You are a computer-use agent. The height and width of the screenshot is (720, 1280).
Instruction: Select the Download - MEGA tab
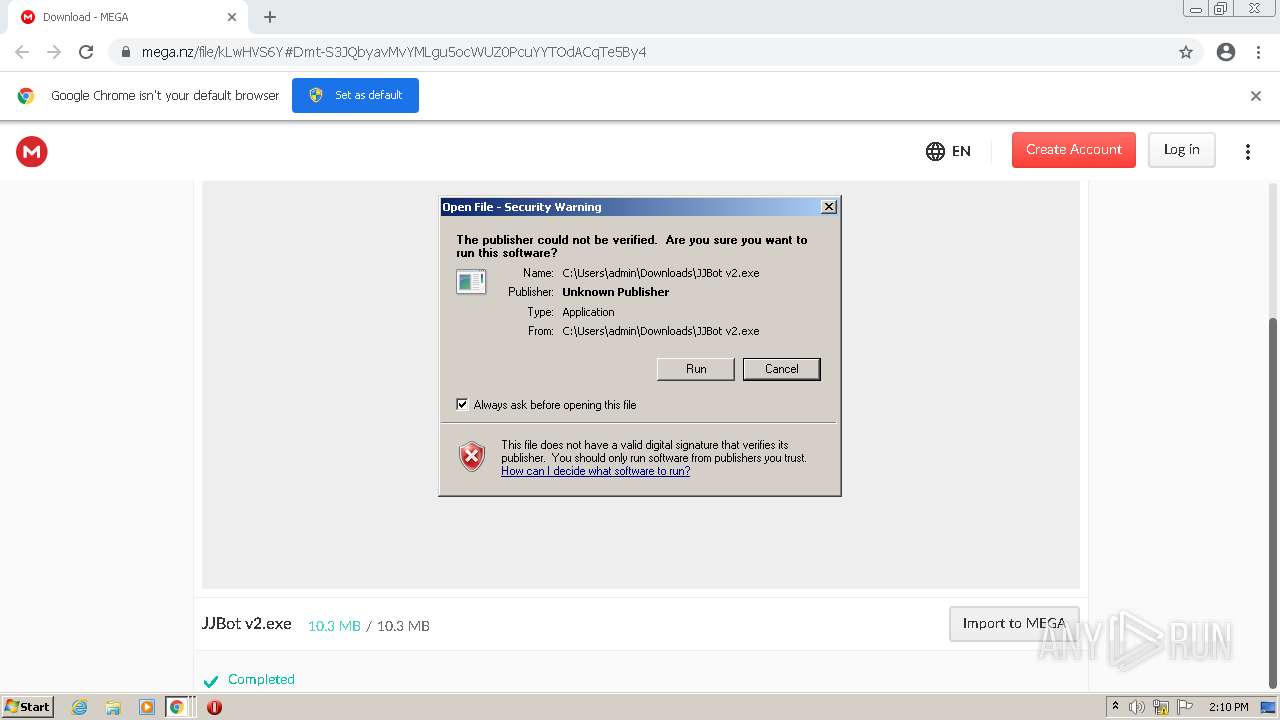pyautogui.click(x=128, y=17)
